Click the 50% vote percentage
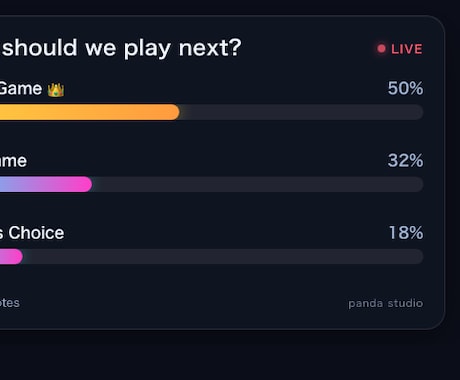Image resolution: width=460 pixels, height=380 pixels. (405, 88)
